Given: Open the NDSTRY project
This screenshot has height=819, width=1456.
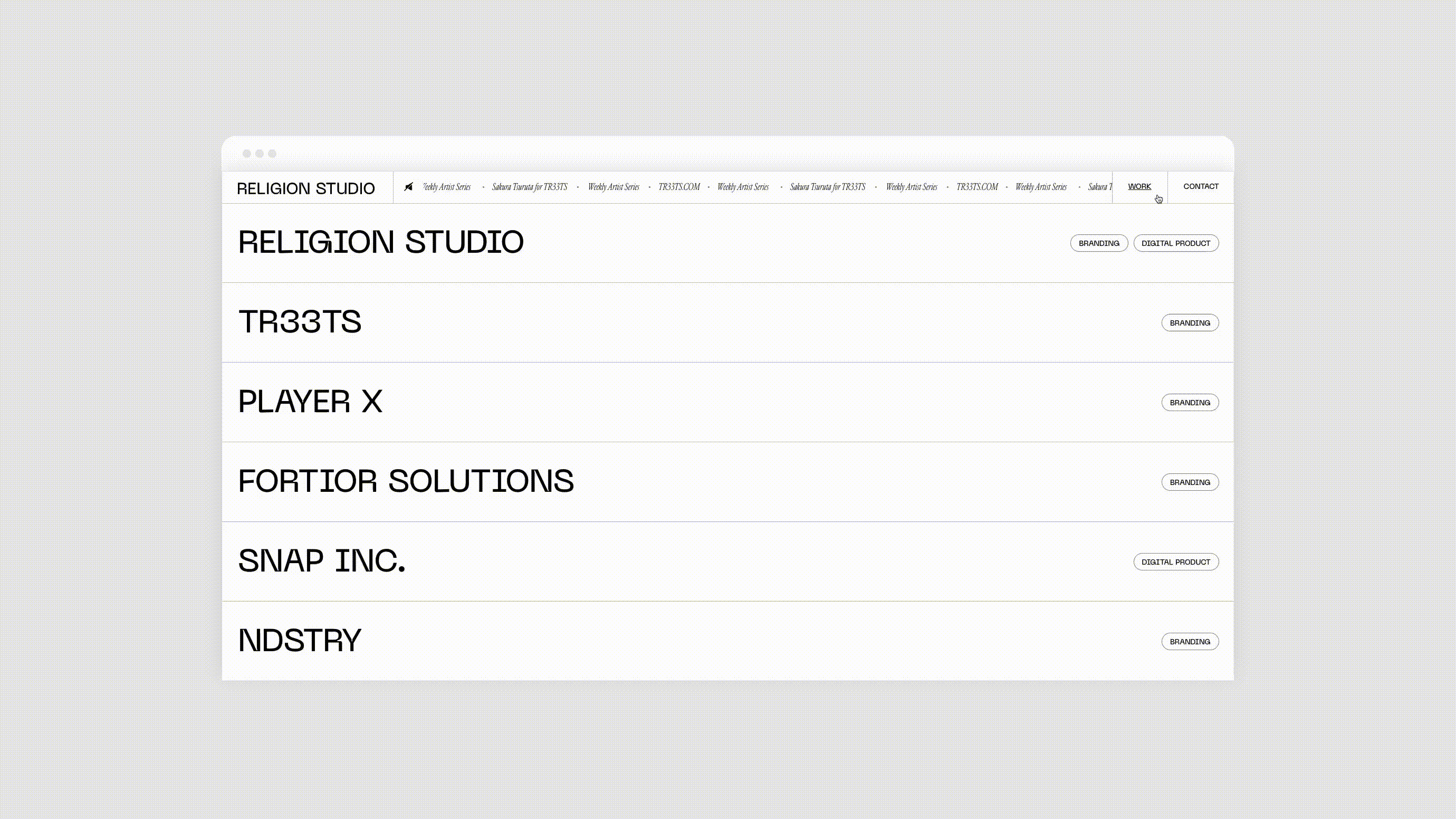Looking at the screenshot, I should coord(300,641).
